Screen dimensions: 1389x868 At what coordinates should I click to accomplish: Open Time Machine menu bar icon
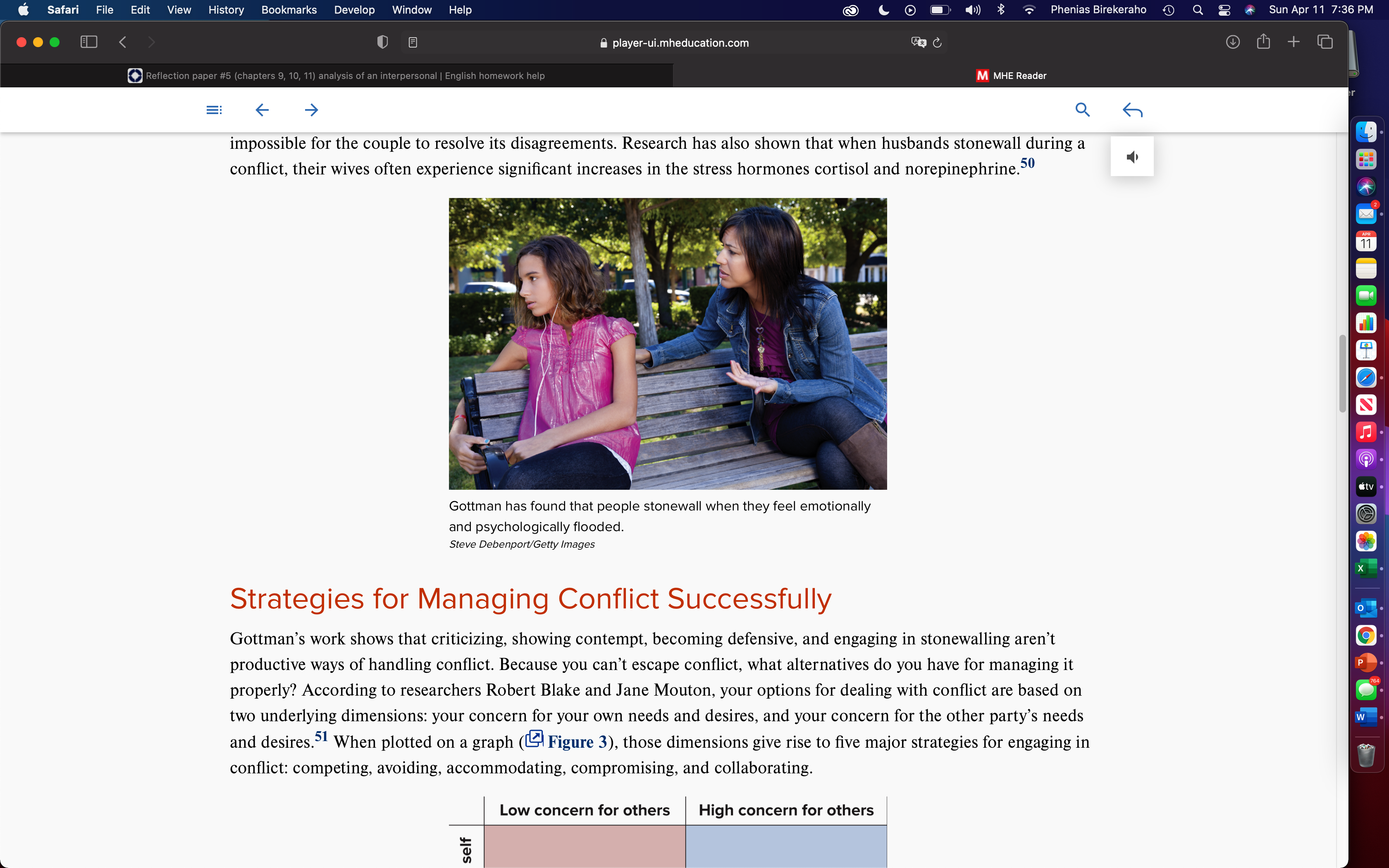point(1169,10)
